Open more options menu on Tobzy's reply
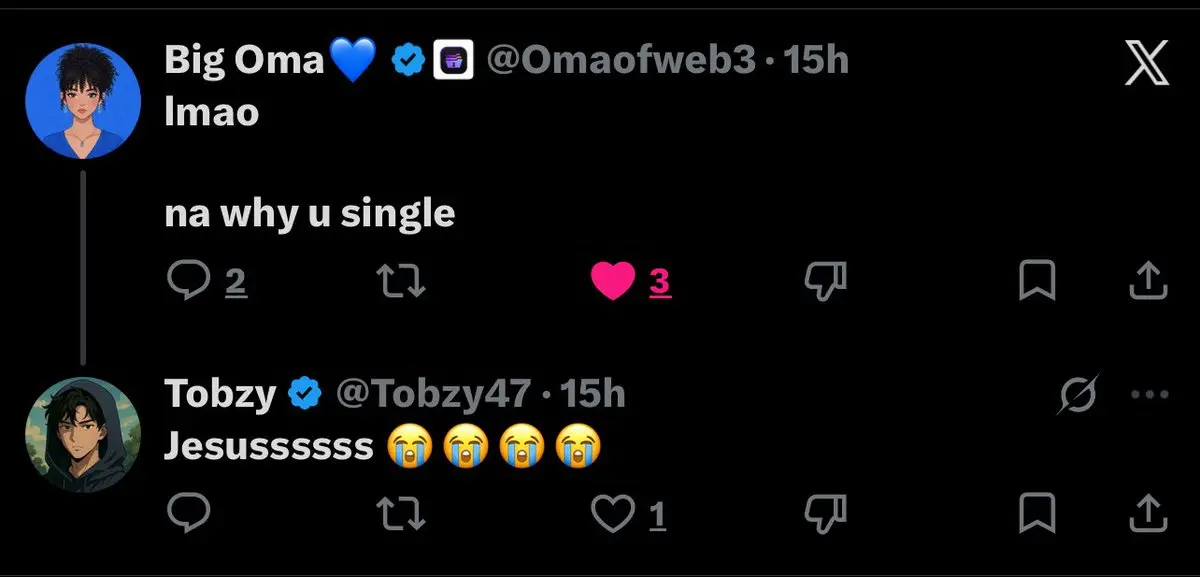The image size is (1200, 577). click(1148, 395)
